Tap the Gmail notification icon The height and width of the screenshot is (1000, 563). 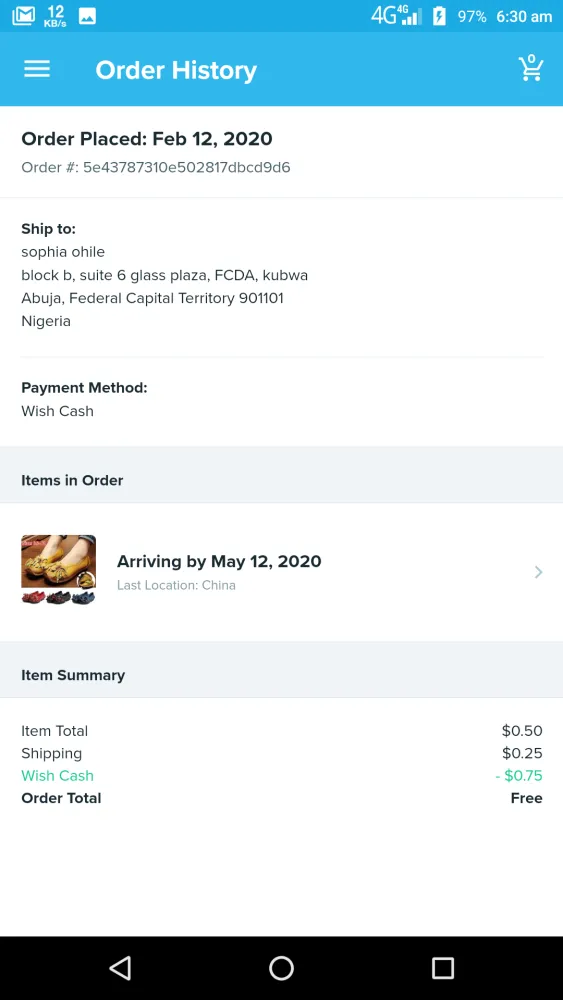(x=24, y=16)
